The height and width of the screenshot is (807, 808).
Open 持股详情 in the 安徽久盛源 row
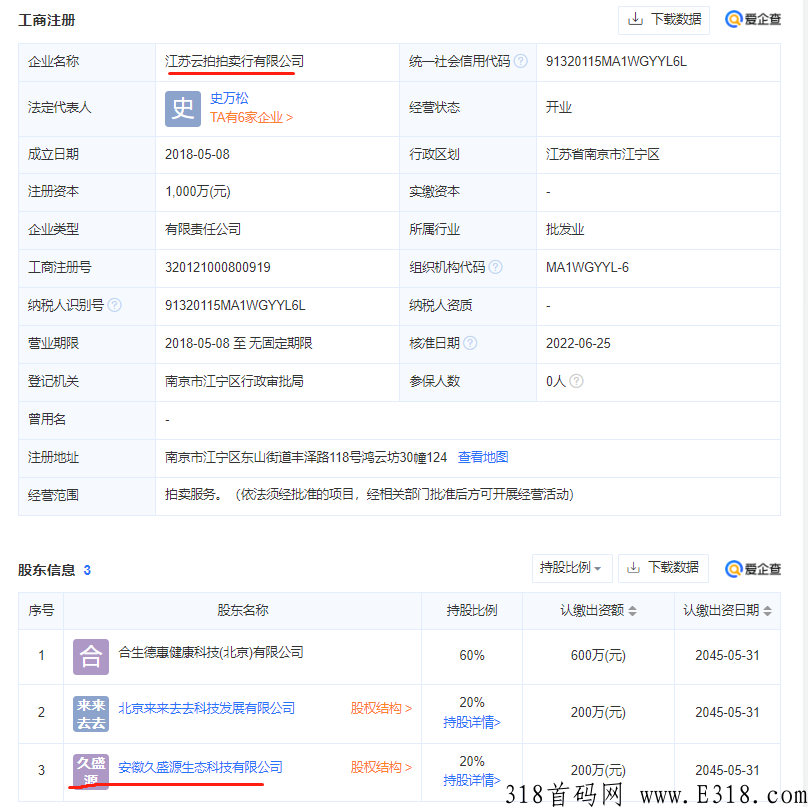tap(472, 780)
